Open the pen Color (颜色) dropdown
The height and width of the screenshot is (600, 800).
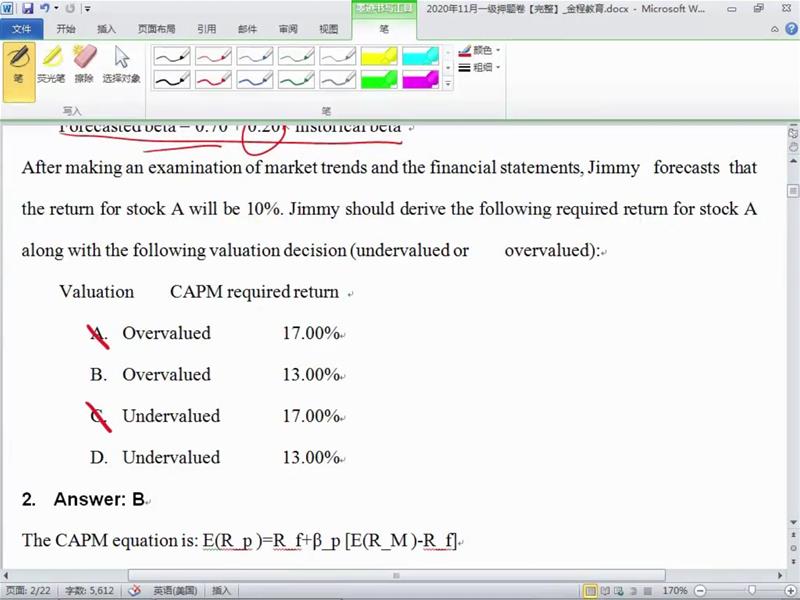point(481,50)
